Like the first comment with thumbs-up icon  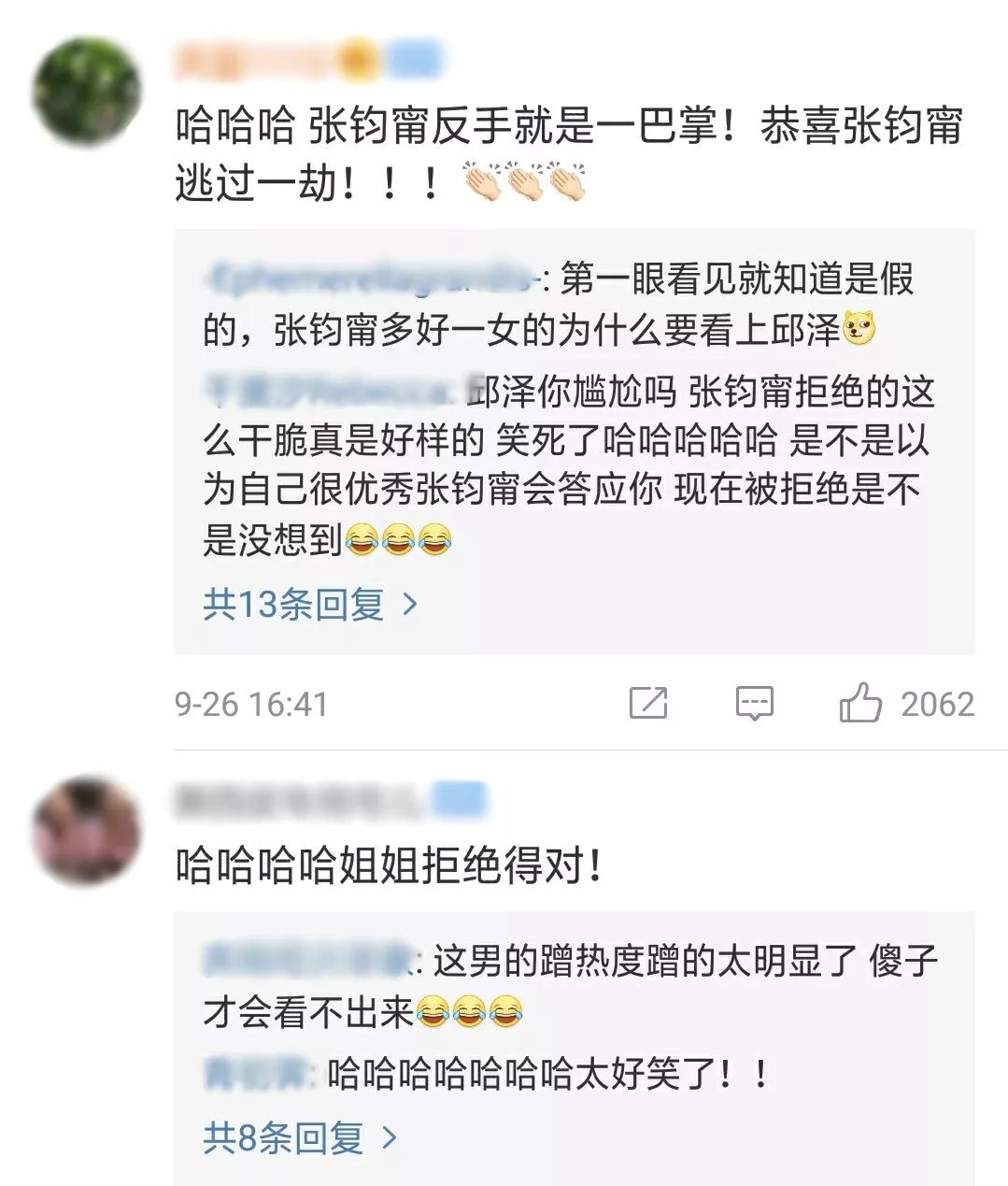[x=860, y=703]
